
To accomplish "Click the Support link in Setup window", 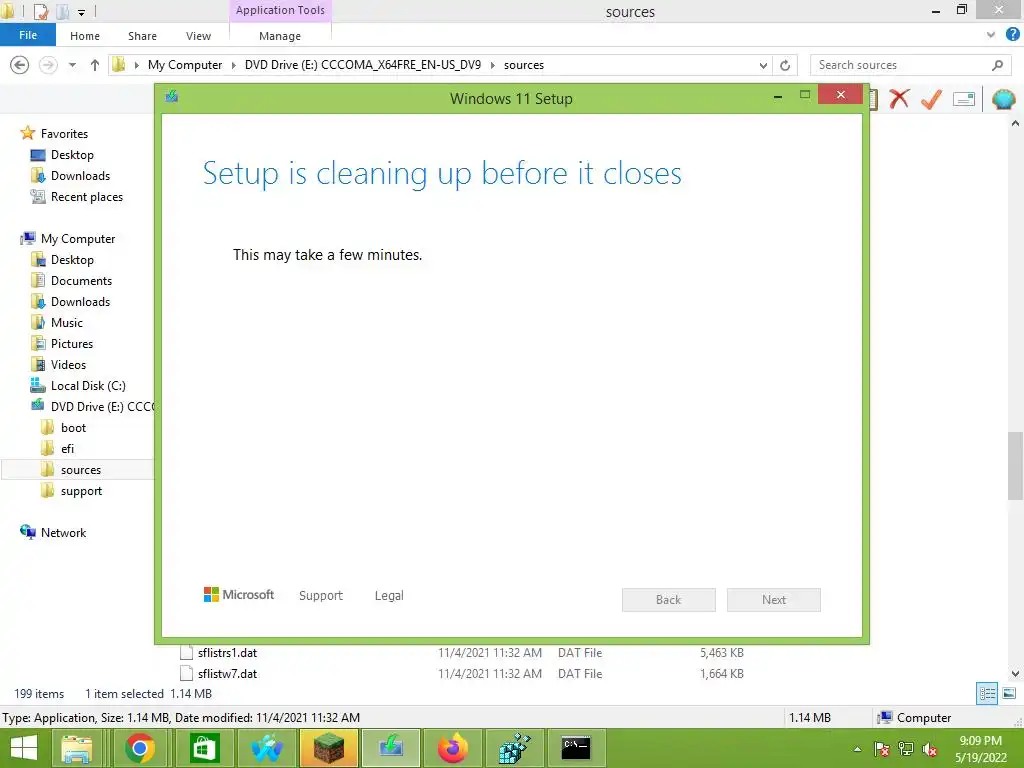I will click(x=321, y=596).
